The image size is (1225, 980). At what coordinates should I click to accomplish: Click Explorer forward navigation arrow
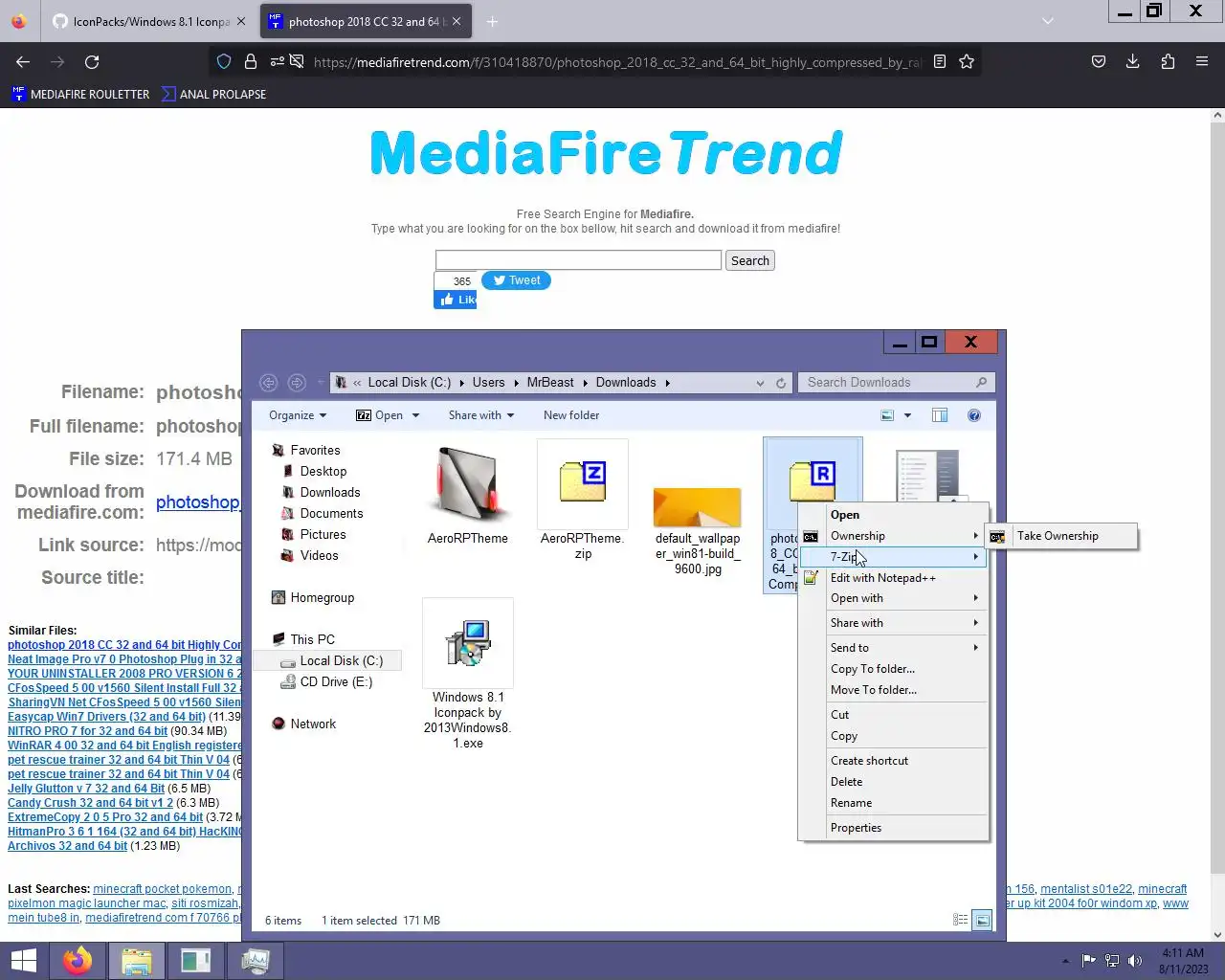[x=297, y=383]
